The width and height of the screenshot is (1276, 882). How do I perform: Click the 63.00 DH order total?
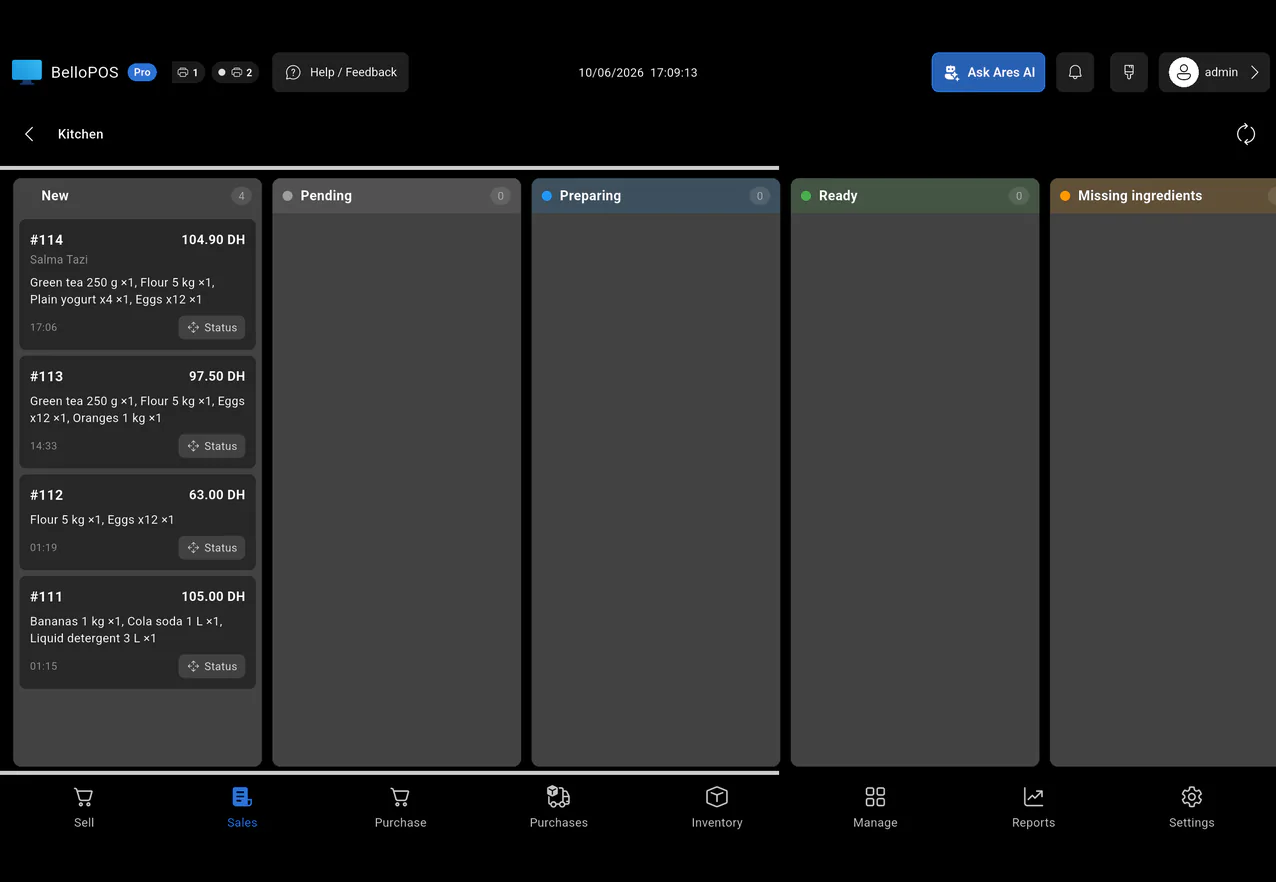tap(217, 495)
